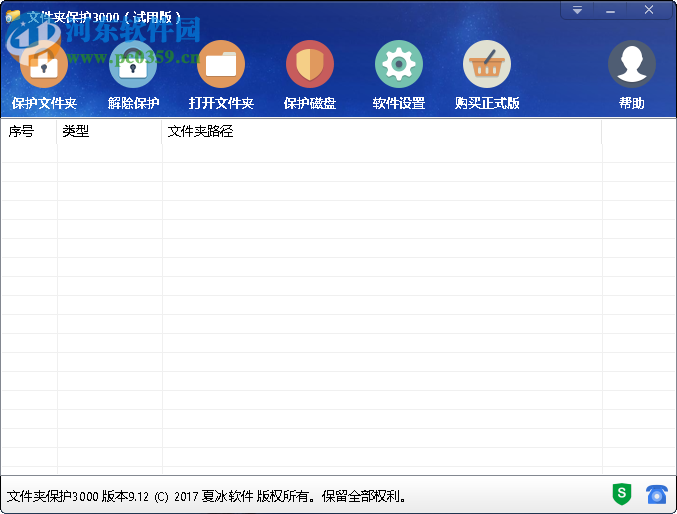The image size is (677, 514).
Task: Click the 序号 column header
Action: 29,131
